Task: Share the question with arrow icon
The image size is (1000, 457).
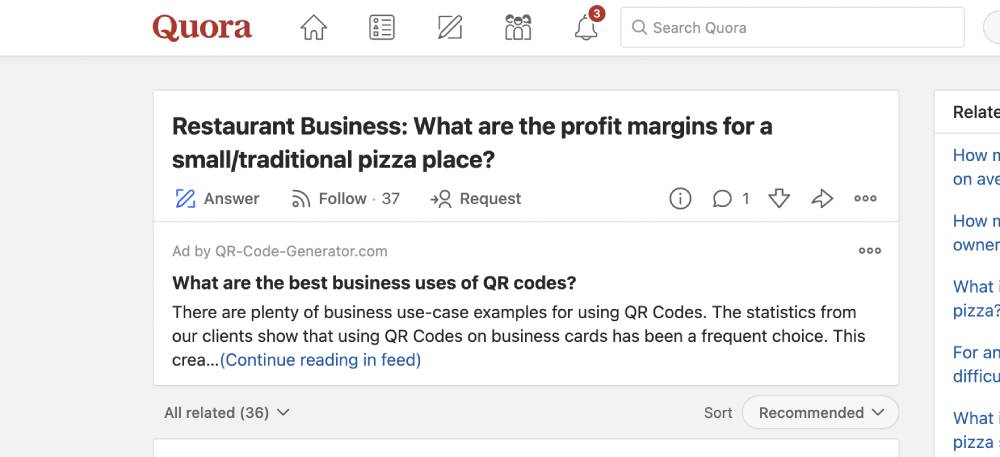Action: tap(822, 199)
